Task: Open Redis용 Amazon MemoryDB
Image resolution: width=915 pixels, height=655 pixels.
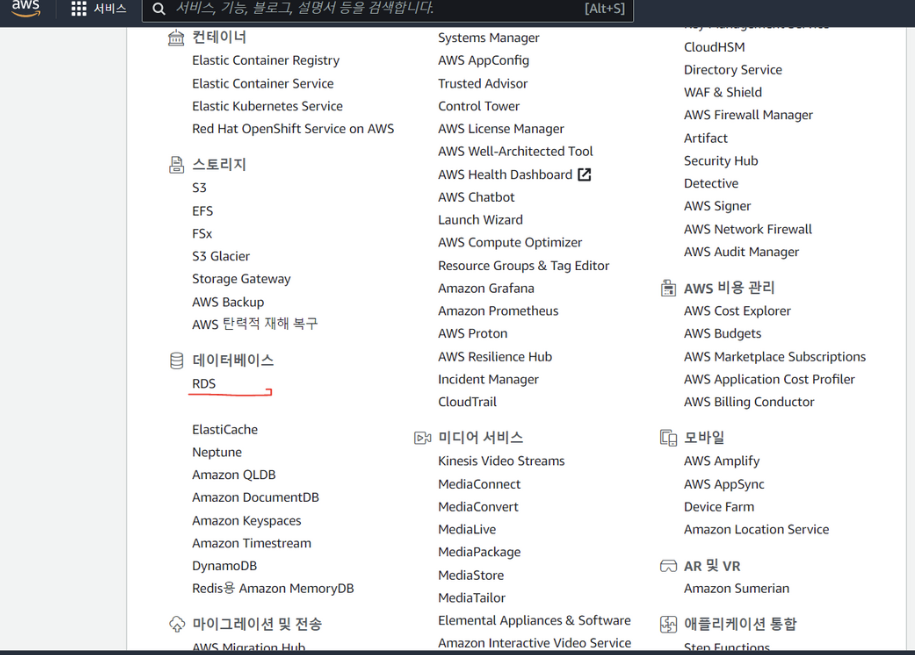Action: 273,588
